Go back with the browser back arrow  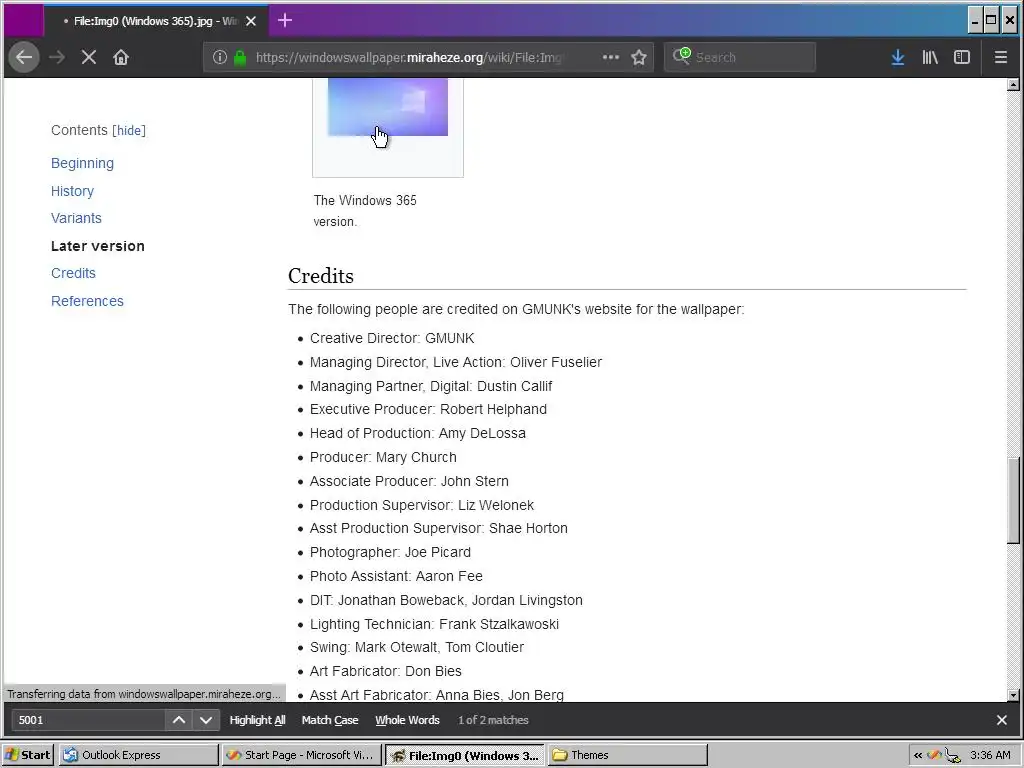pos(24,57)
